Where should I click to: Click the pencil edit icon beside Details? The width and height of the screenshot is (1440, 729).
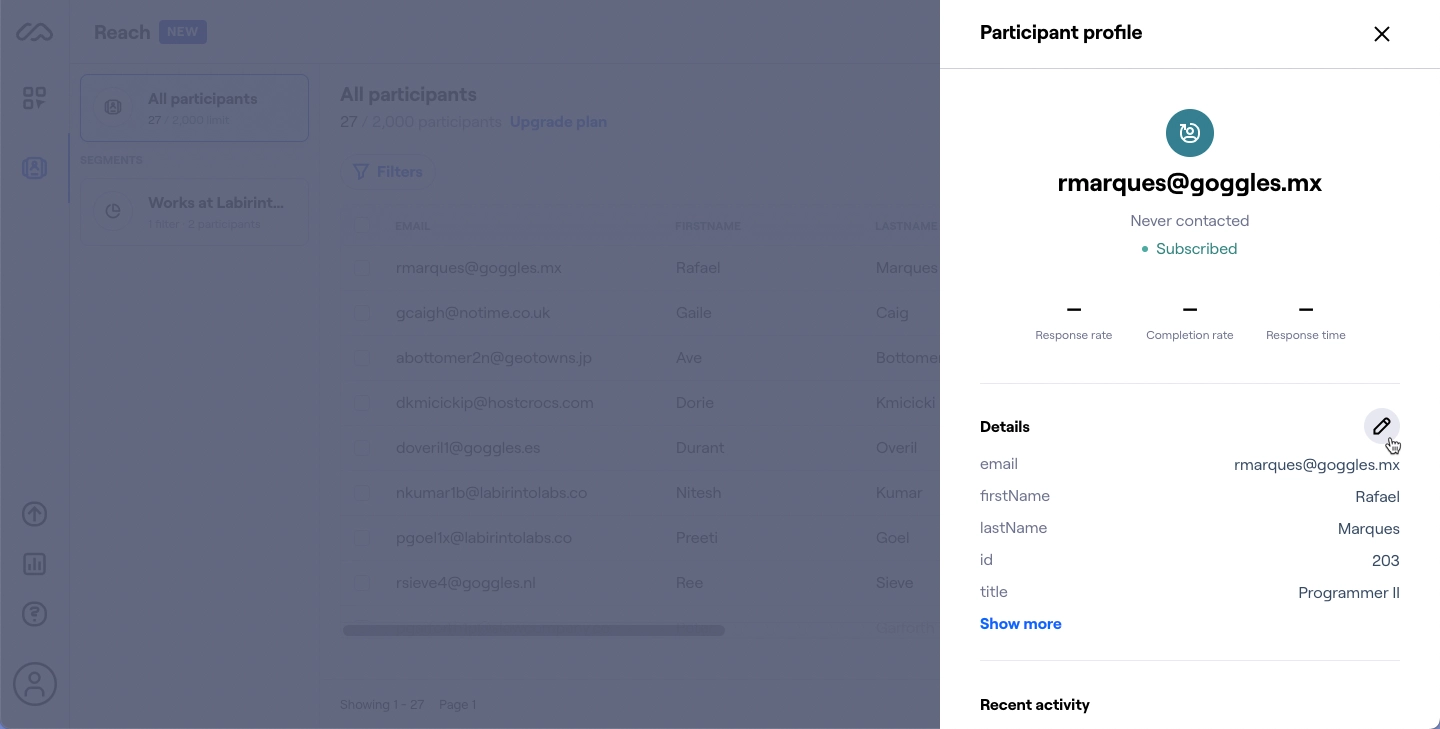point(1382,426)
